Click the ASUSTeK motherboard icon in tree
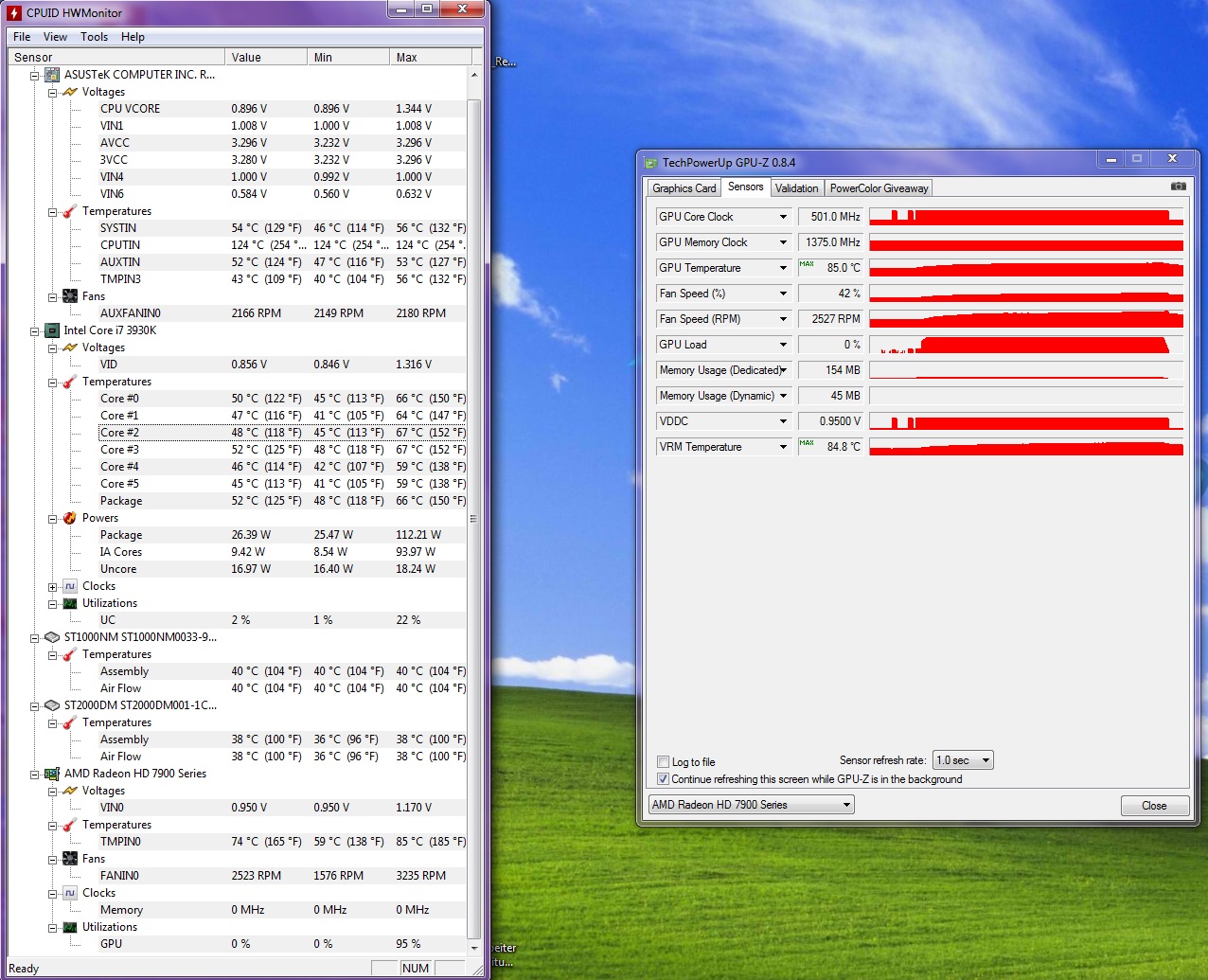Viewport: 1208px width, 980px height. [x=52, y=75]
